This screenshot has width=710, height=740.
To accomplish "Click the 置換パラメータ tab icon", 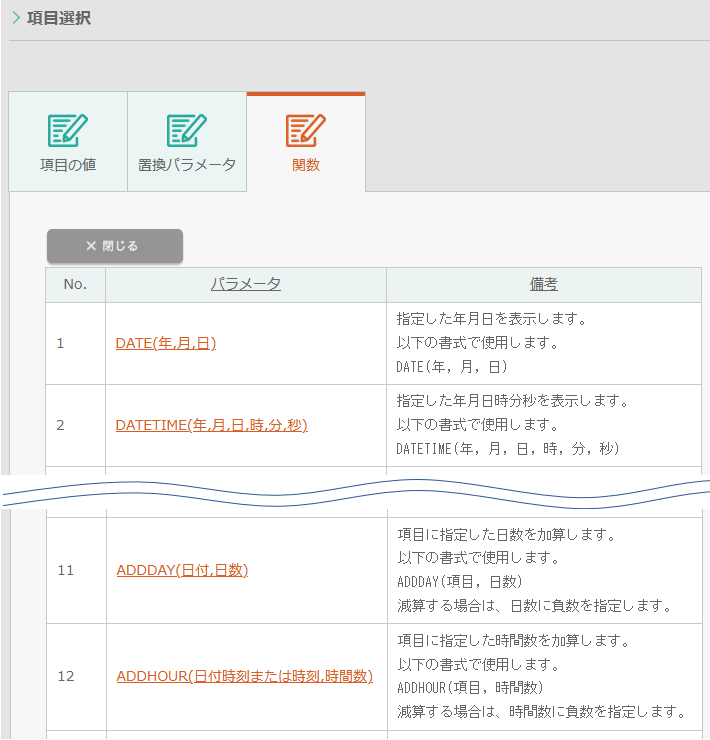I will 186,130.
